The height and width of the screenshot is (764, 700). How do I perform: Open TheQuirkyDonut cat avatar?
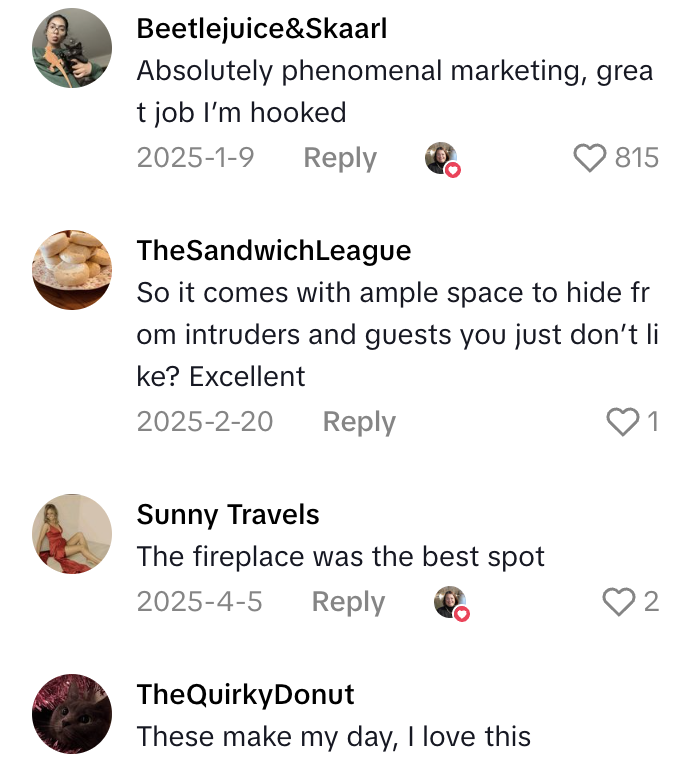tap(72, 713)
